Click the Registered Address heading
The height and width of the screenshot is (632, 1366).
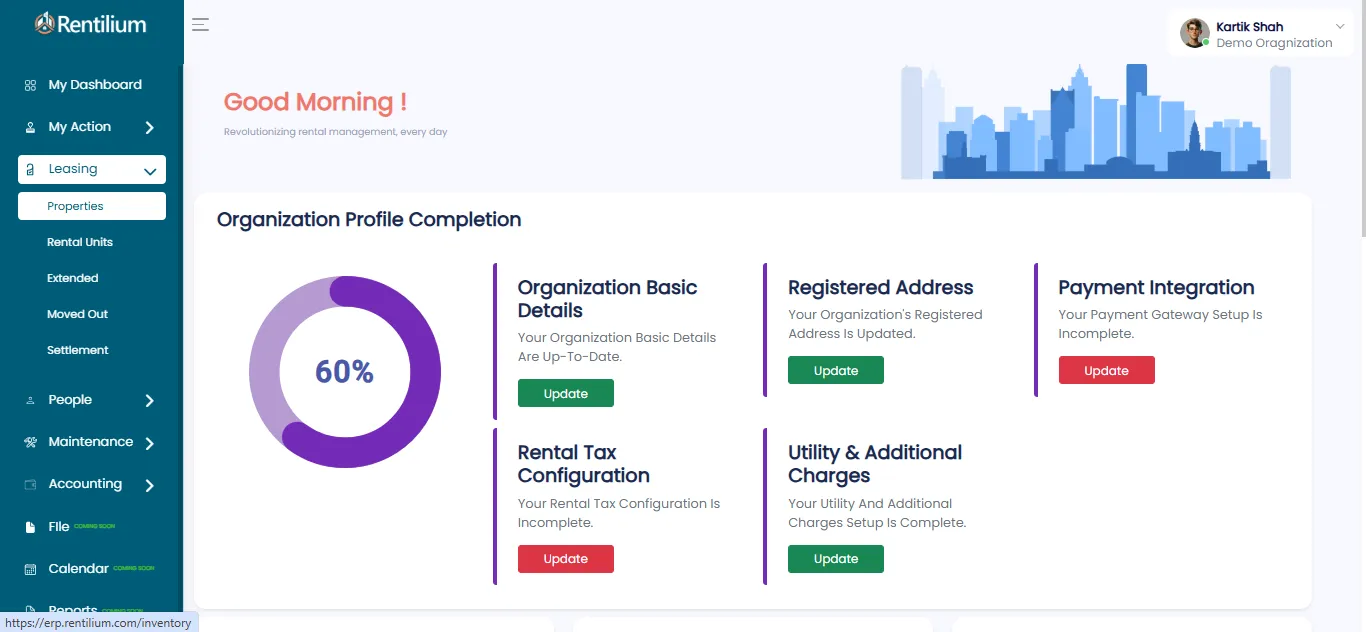tap(880, 288)
